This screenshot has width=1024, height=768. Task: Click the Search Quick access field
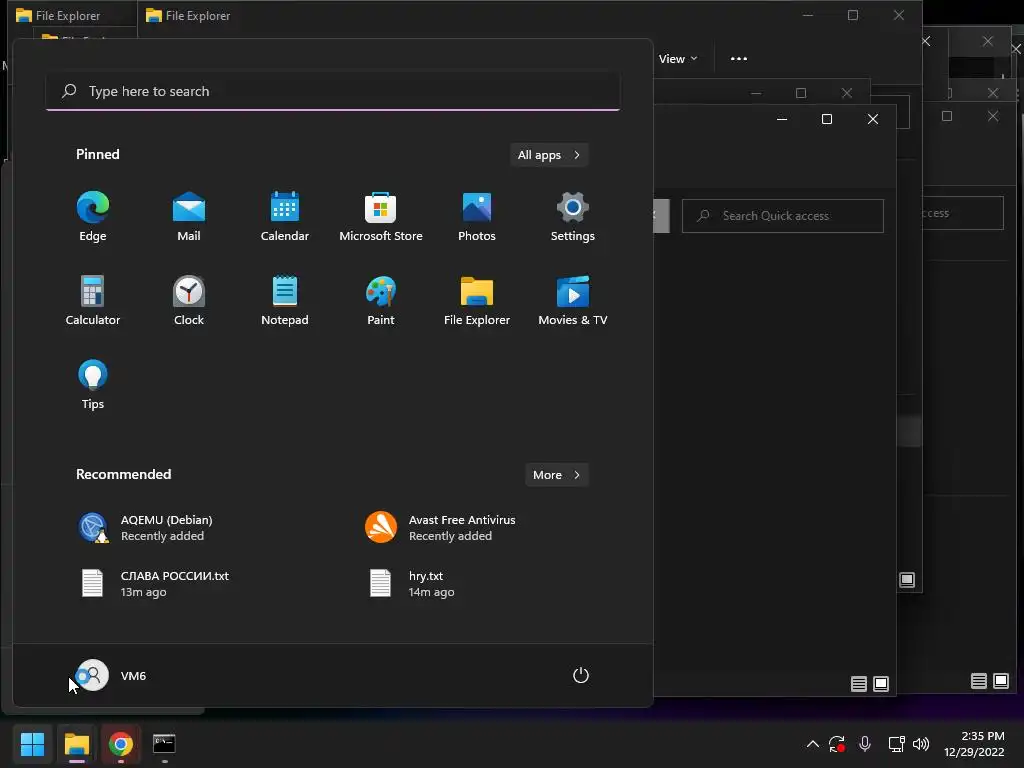pos(782,216)
